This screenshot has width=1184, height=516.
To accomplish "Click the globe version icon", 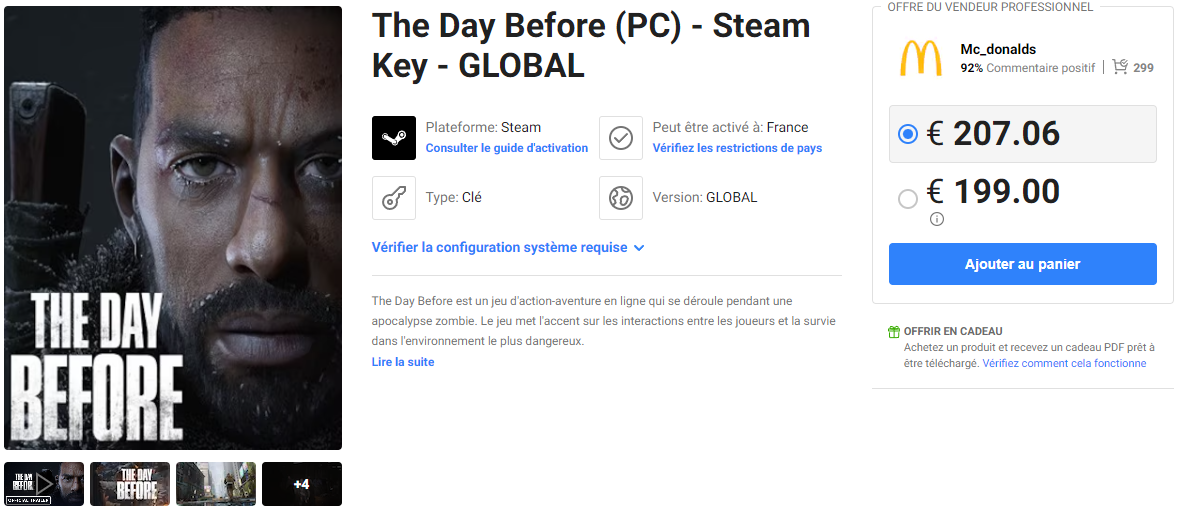I will [x=621, y=198].
